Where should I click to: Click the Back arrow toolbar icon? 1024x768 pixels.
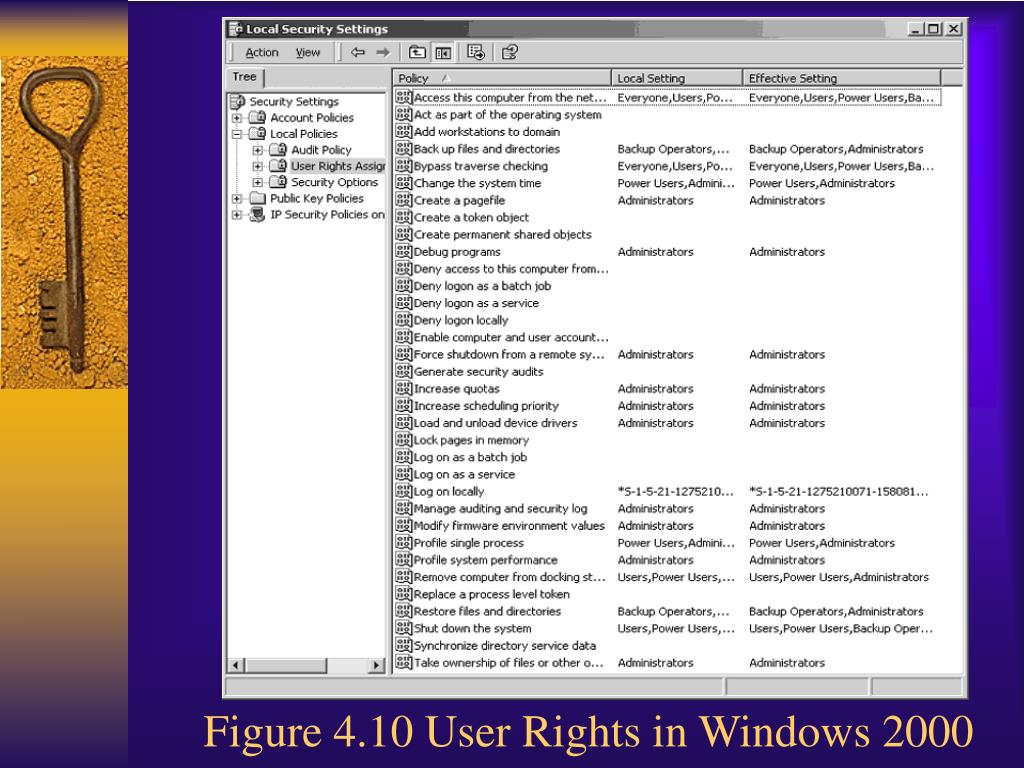pyautogui.click(x=357, y=52)
